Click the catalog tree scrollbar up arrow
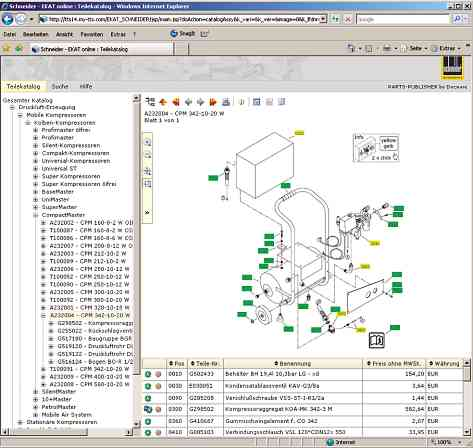 [x=136, y=98]
